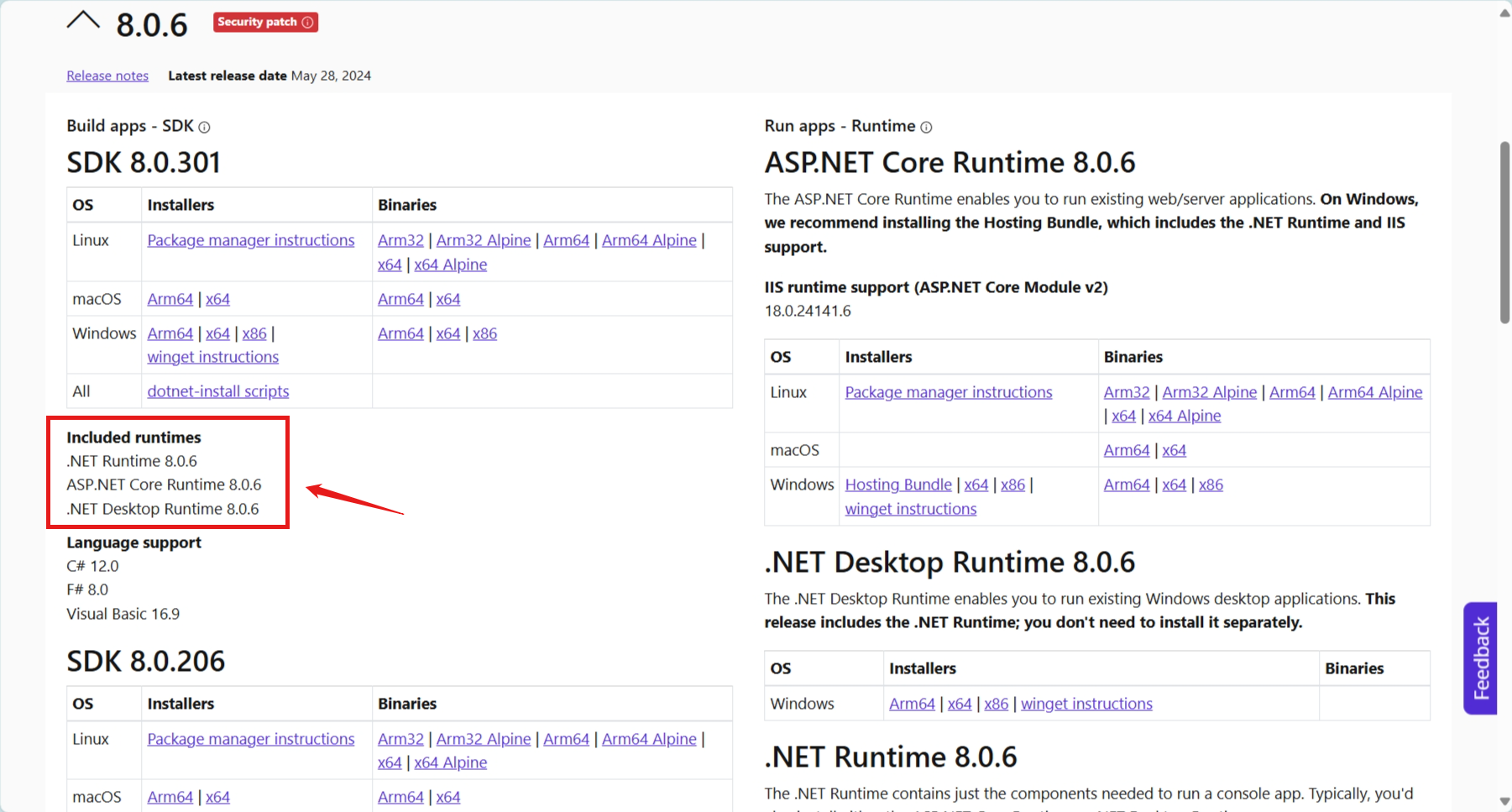Download ASP.NET Core Runtime macOS Arm64 binary
This screenshot has height=812, width=1512.
(x=1127, y=450)
